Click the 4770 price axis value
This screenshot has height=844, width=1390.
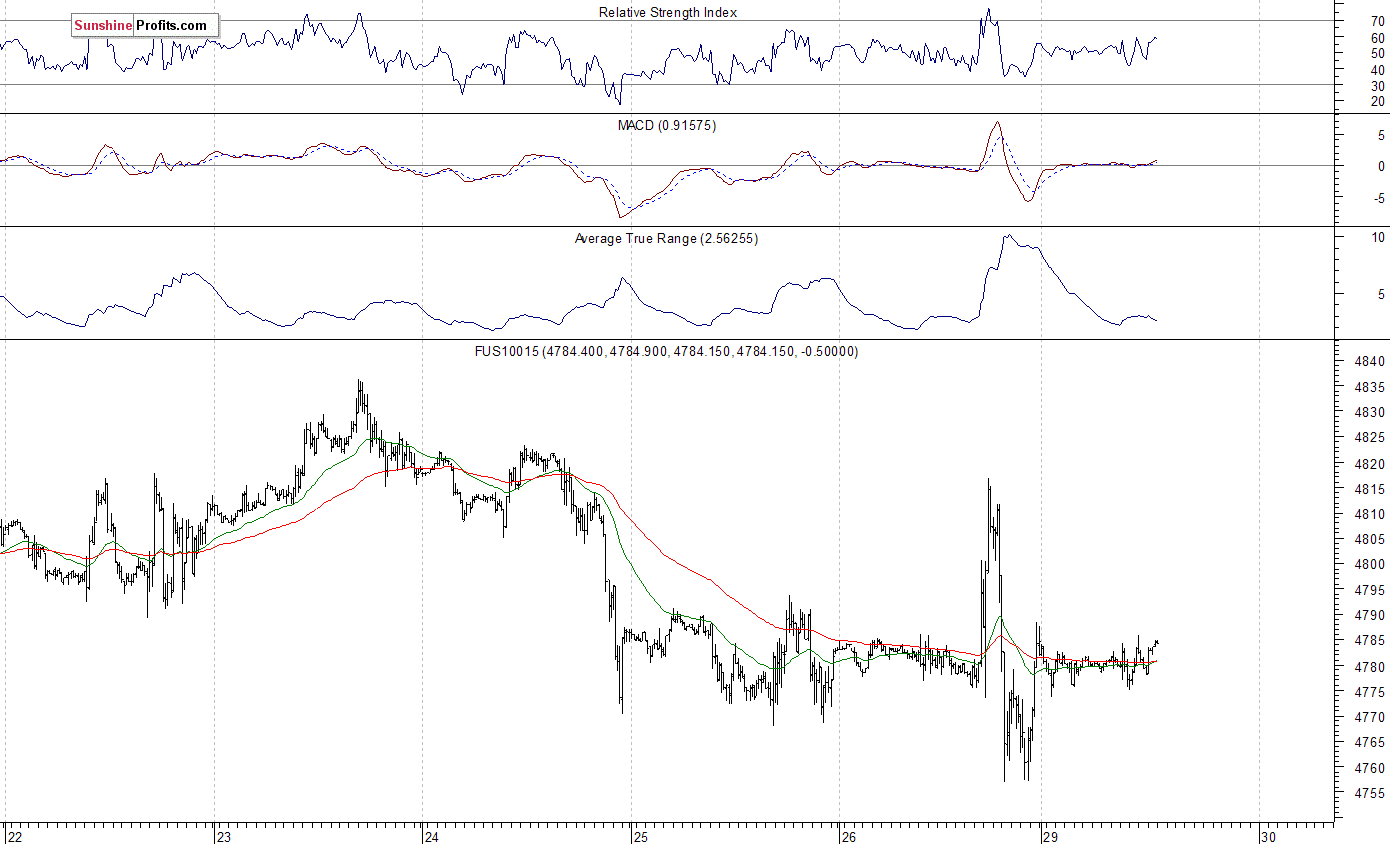(1371, 717)
